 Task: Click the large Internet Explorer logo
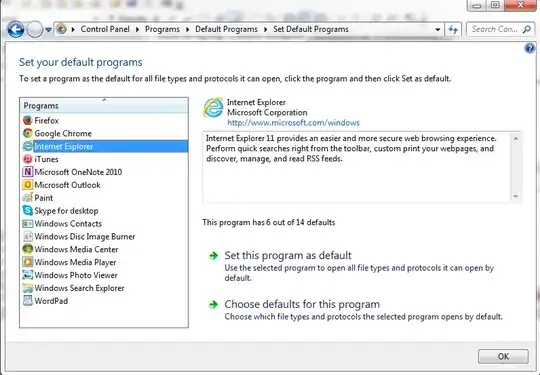pyautogui.click(x=213, y=107)
